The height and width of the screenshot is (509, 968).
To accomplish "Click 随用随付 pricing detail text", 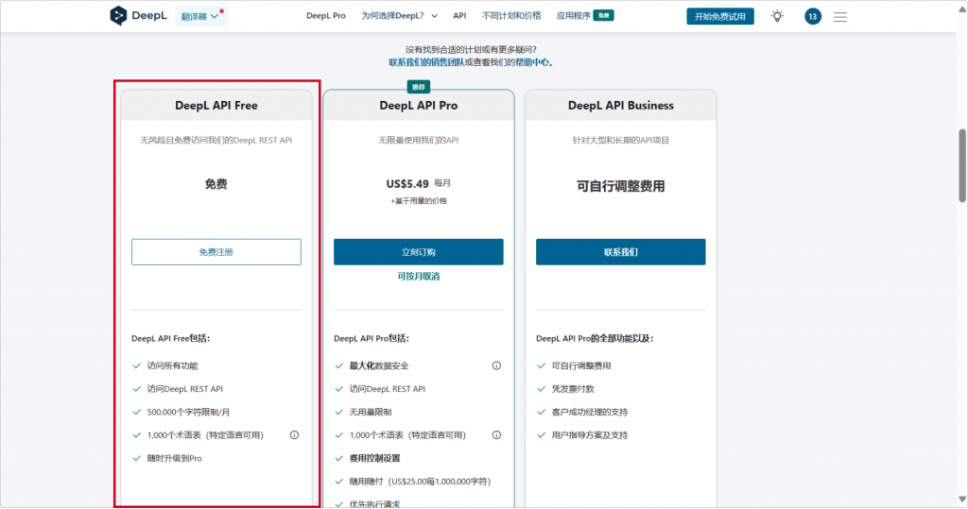I will pyautogui.click(x=420, y=482).
